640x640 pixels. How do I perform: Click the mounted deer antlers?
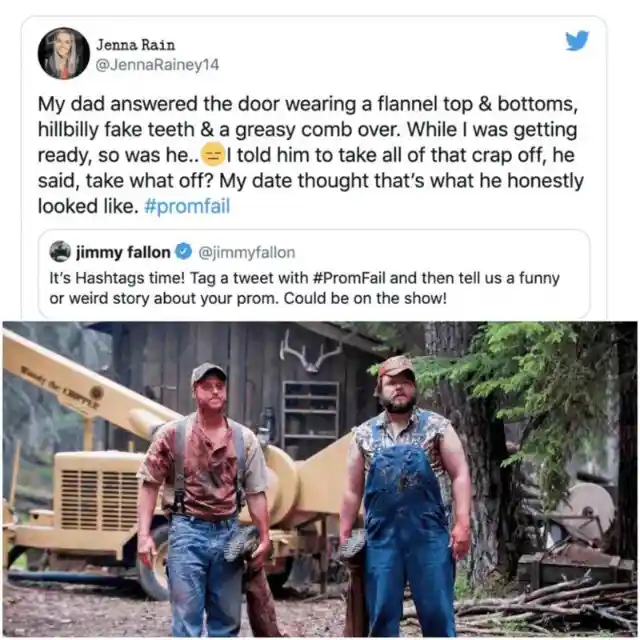(x=312, y=352)
